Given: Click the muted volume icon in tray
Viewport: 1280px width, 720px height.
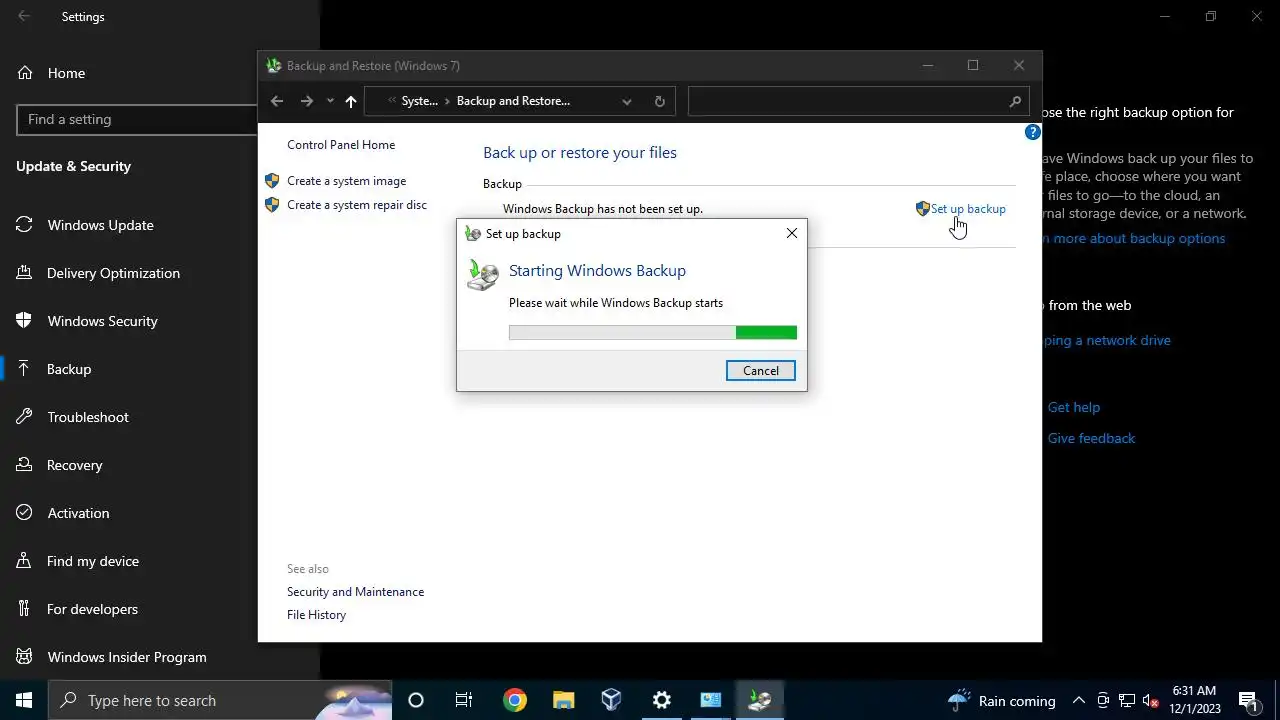Looking at the screenshot, I should [1151, 700].
